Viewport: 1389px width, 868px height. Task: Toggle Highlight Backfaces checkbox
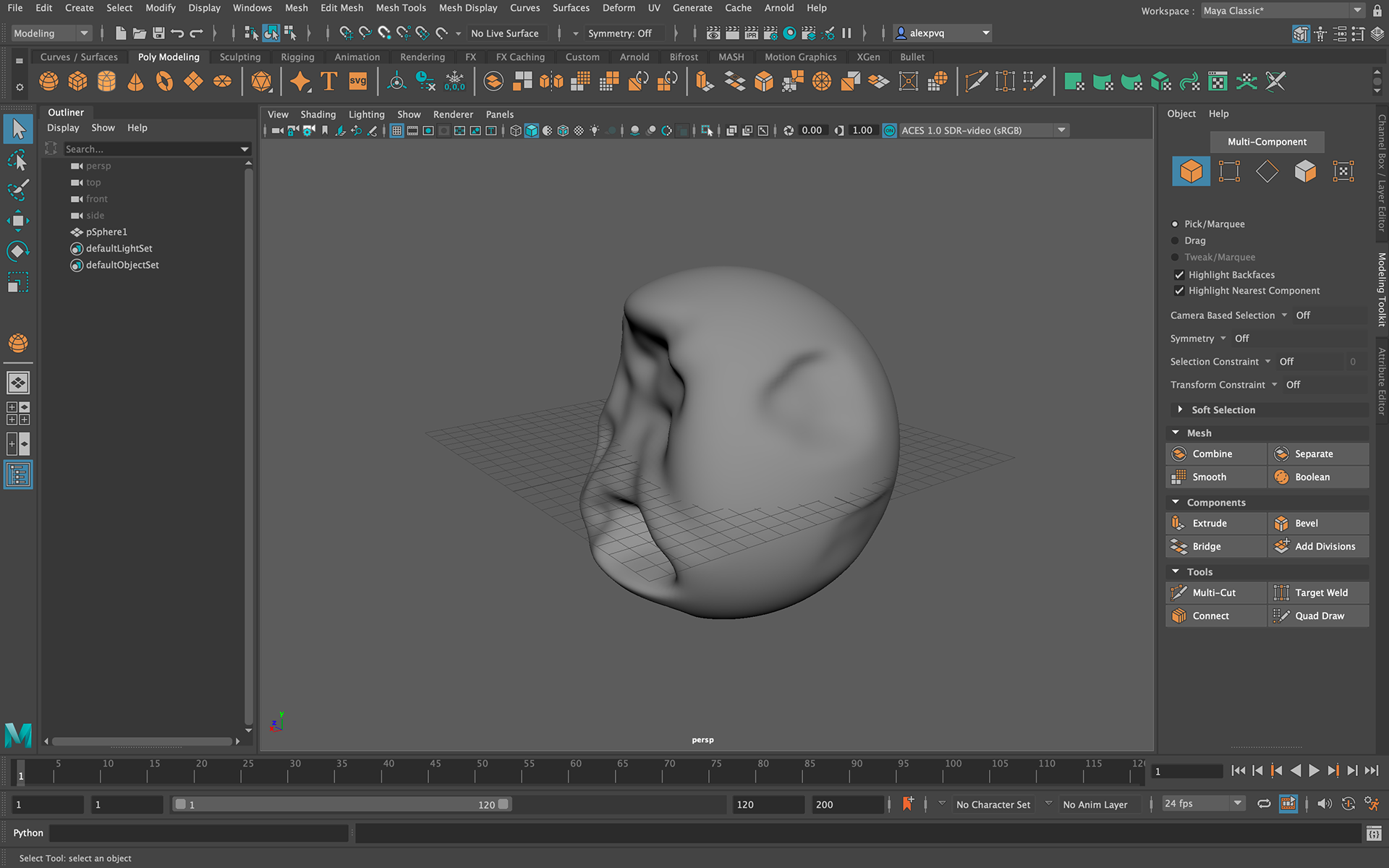point(1179,275)
